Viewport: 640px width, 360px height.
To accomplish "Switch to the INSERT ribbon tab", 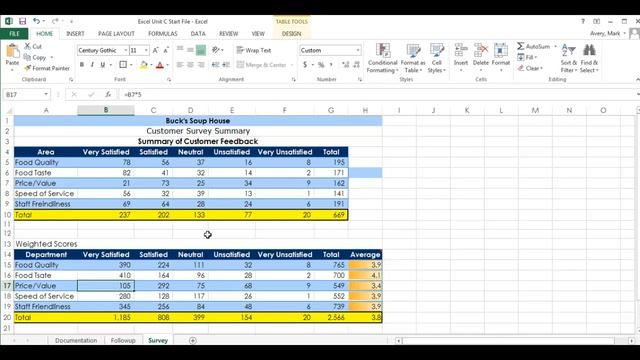I will tap(75, 33).
